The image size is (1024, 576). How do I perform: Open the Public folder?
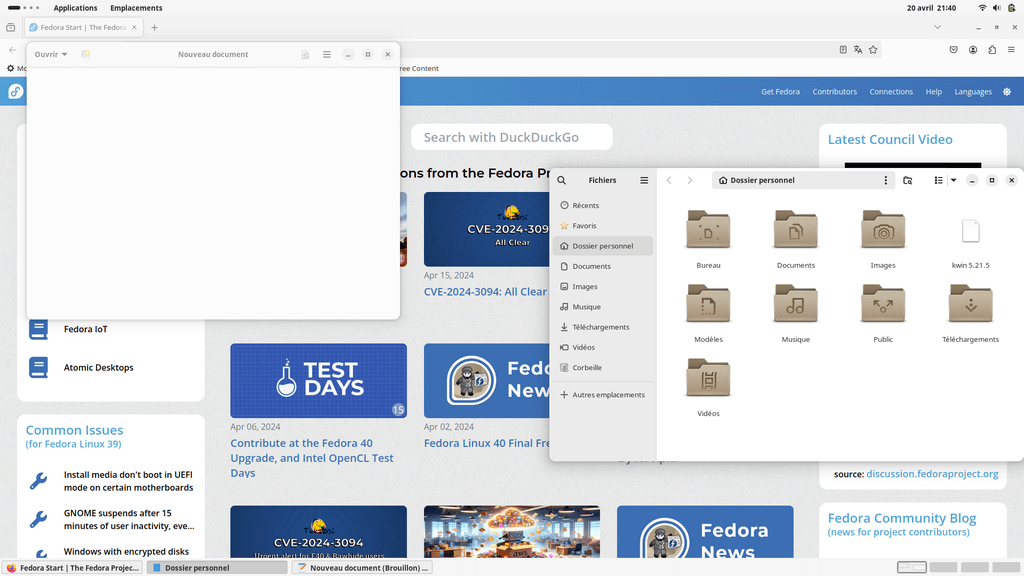pyautogui.click(x=883, y=313)
